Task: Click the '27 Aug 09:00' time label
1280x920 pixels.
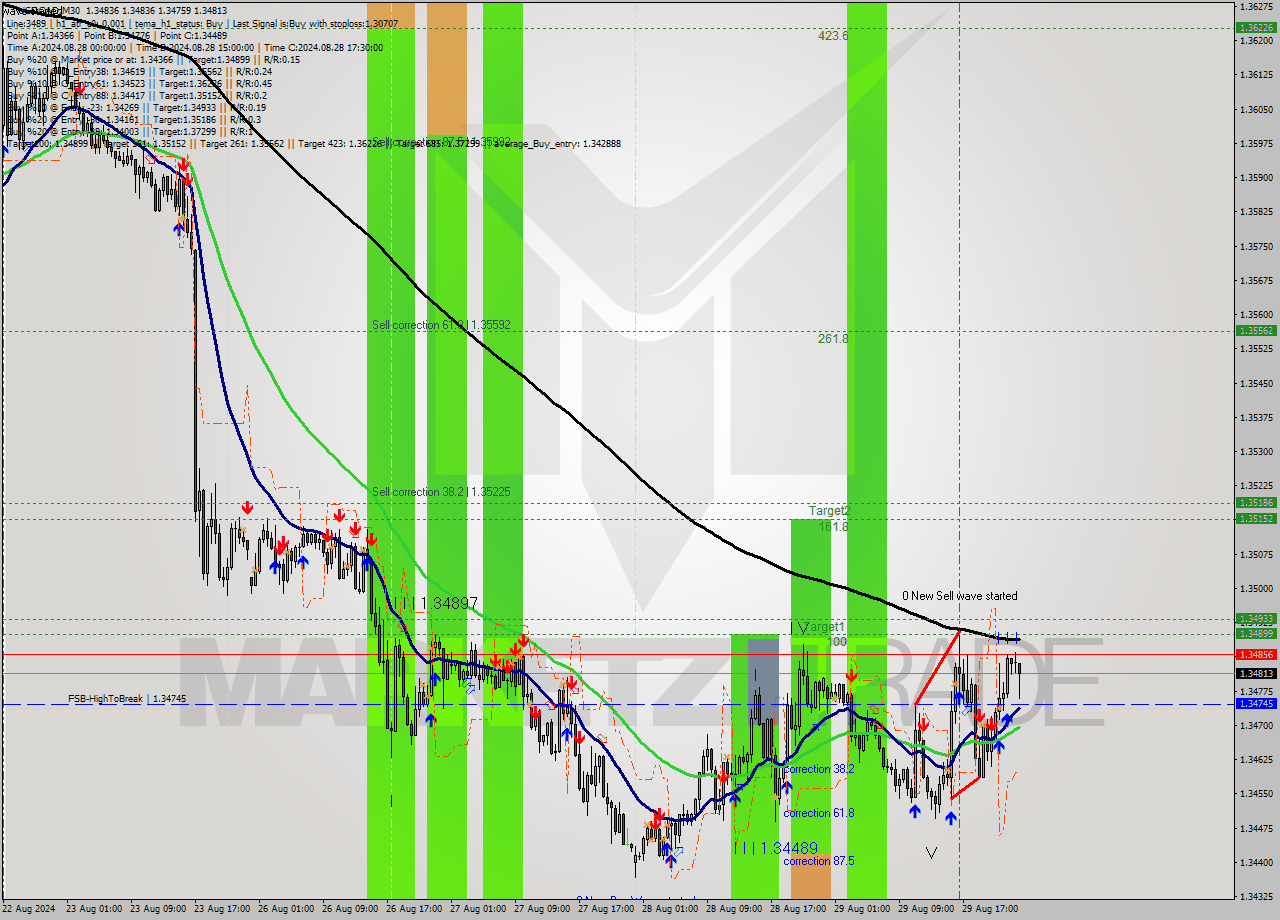Action: [540, 909]
